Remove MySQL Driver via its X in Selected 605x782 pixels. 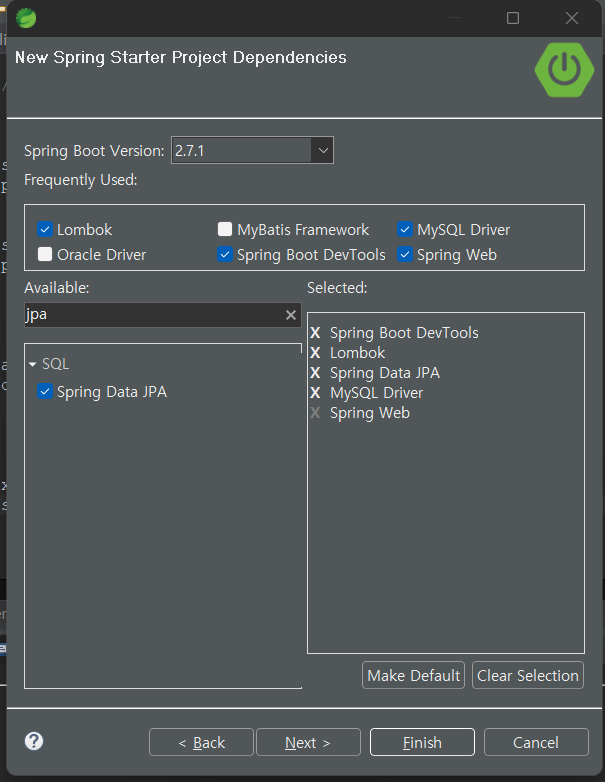tap(315, 392)
